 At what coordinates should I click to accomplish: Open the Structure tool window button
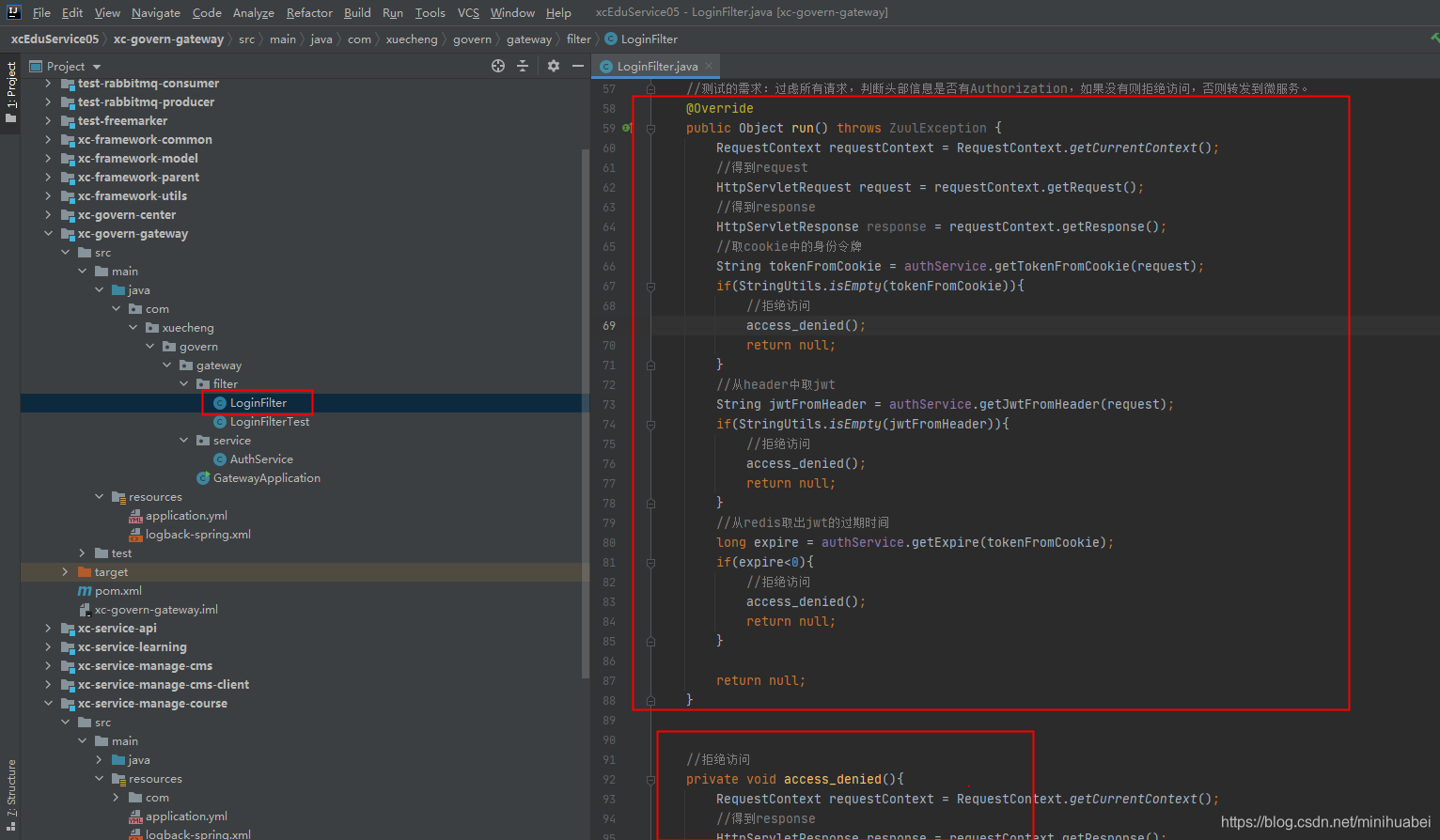tap(10, 794)
